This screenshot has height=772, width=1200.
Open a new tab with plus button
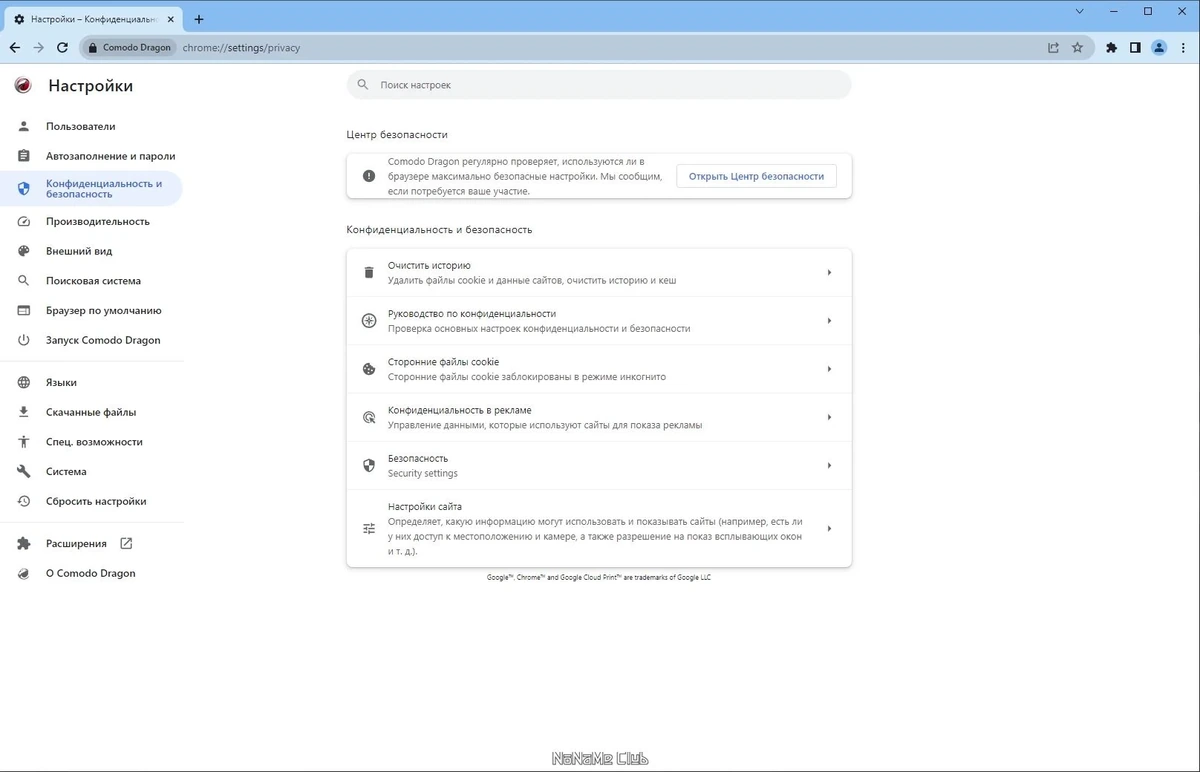click(x=199, y=19)
